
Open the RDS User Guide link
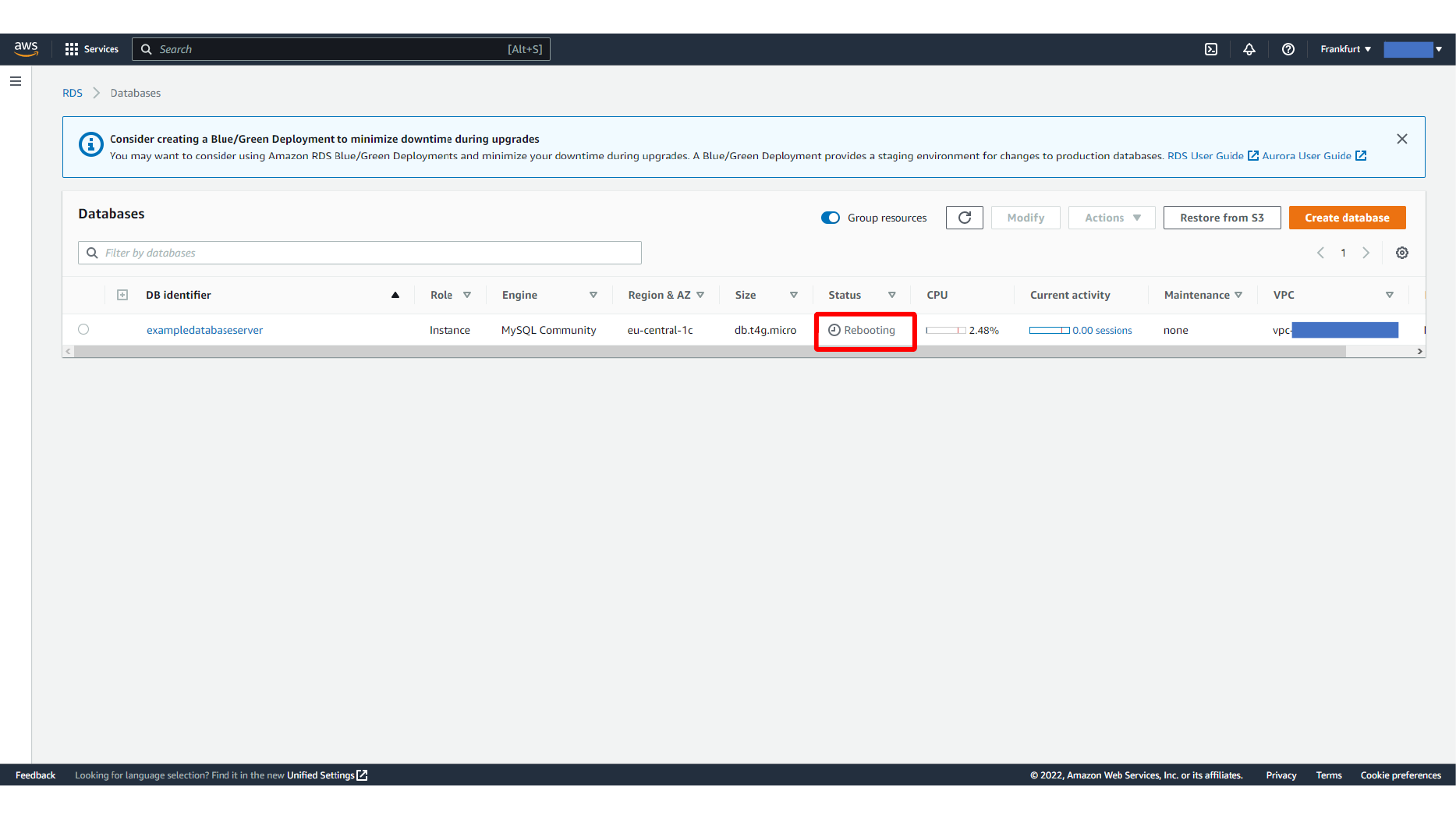[1213, 156]
